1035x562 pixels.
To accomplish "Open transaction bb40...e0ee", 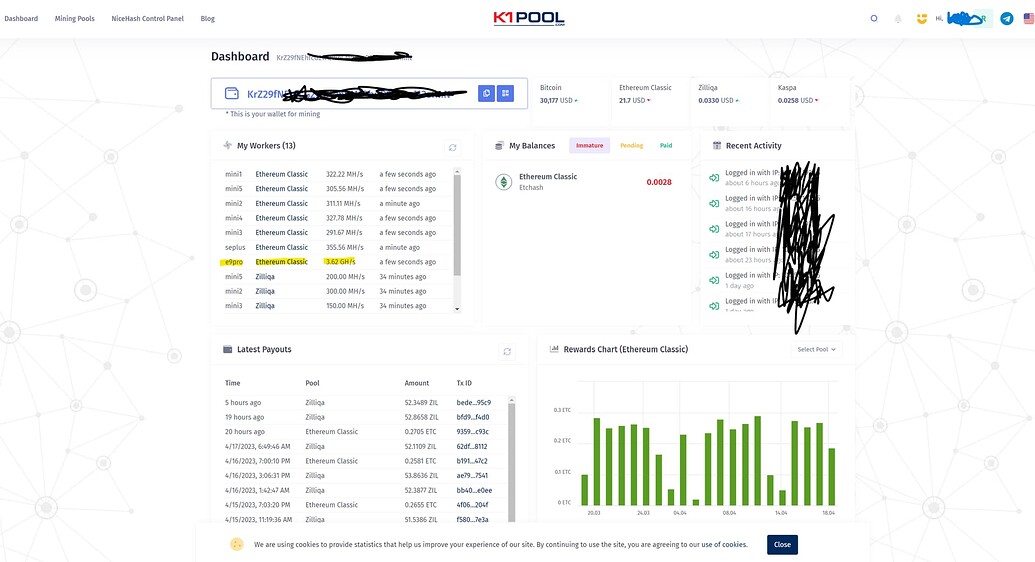I will [474, 490].
